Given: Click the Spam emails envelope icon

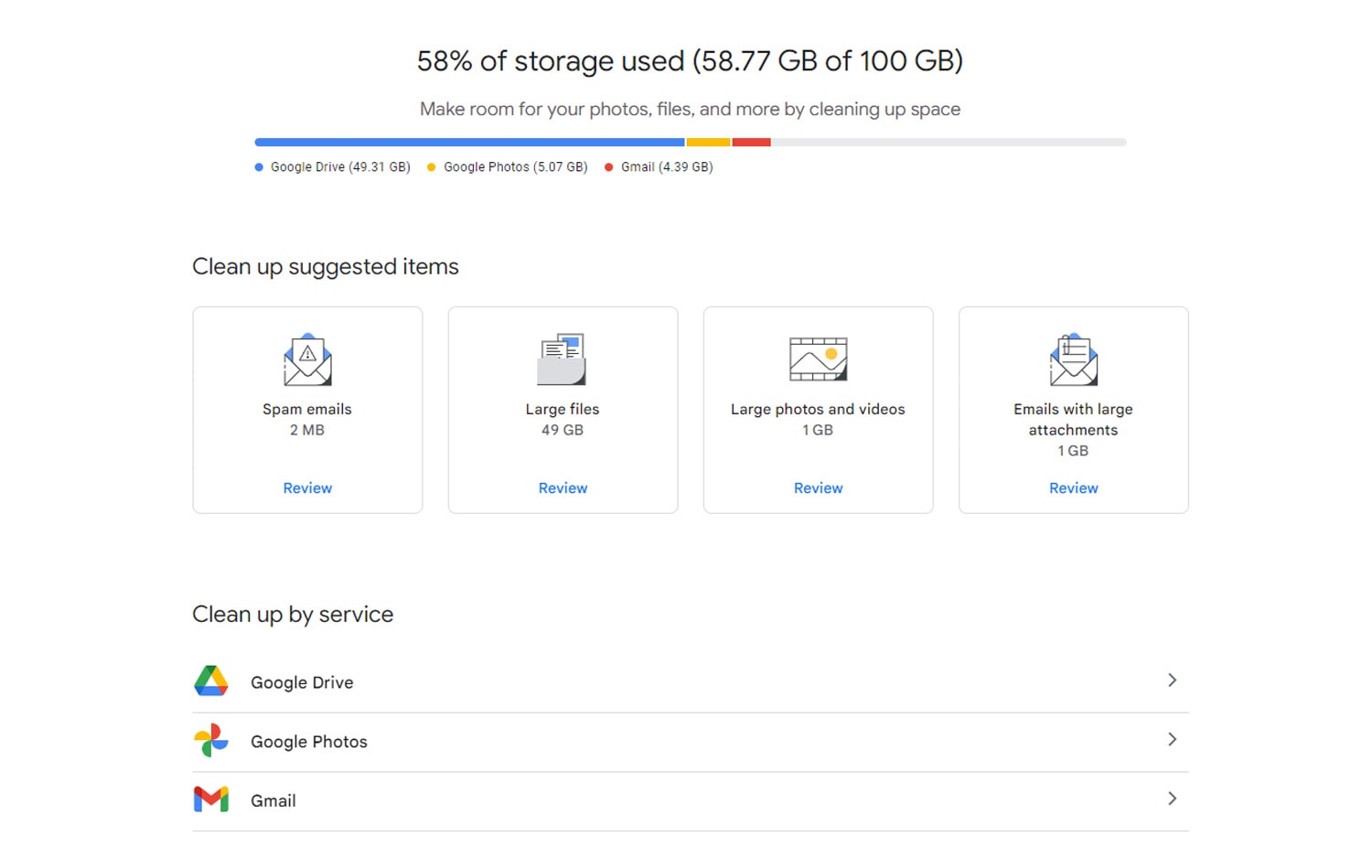Looking at the screenshot, I should click(x=307, y=359).
